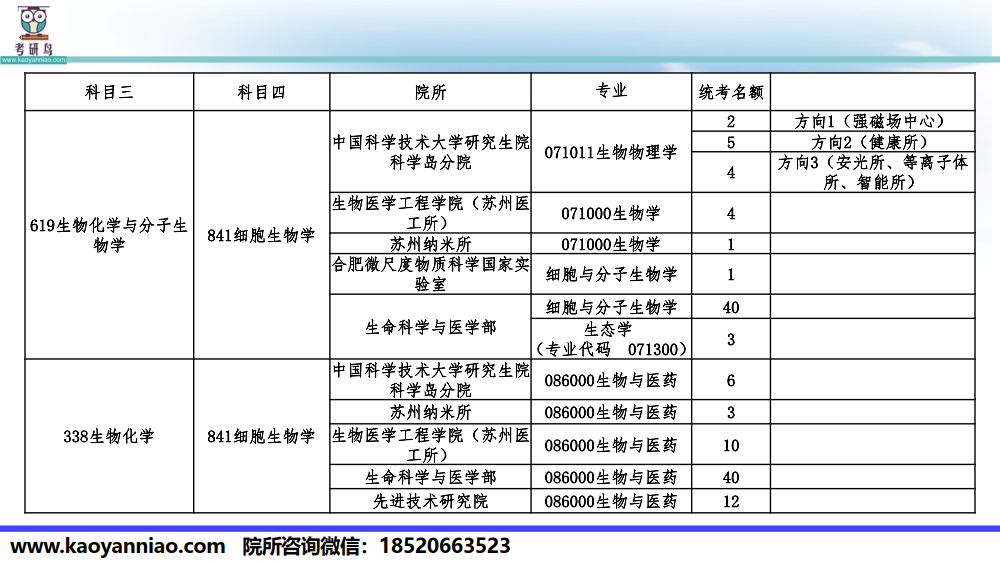Click the 科目四 column header
The width and height of the screenshot is (1000, 563).
pos(261,92)
